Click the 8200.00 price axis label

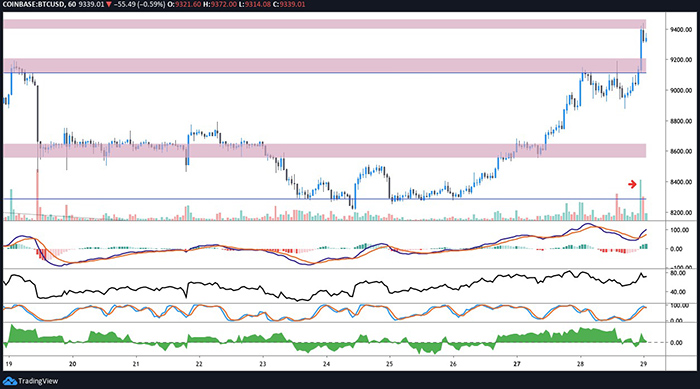681,213
